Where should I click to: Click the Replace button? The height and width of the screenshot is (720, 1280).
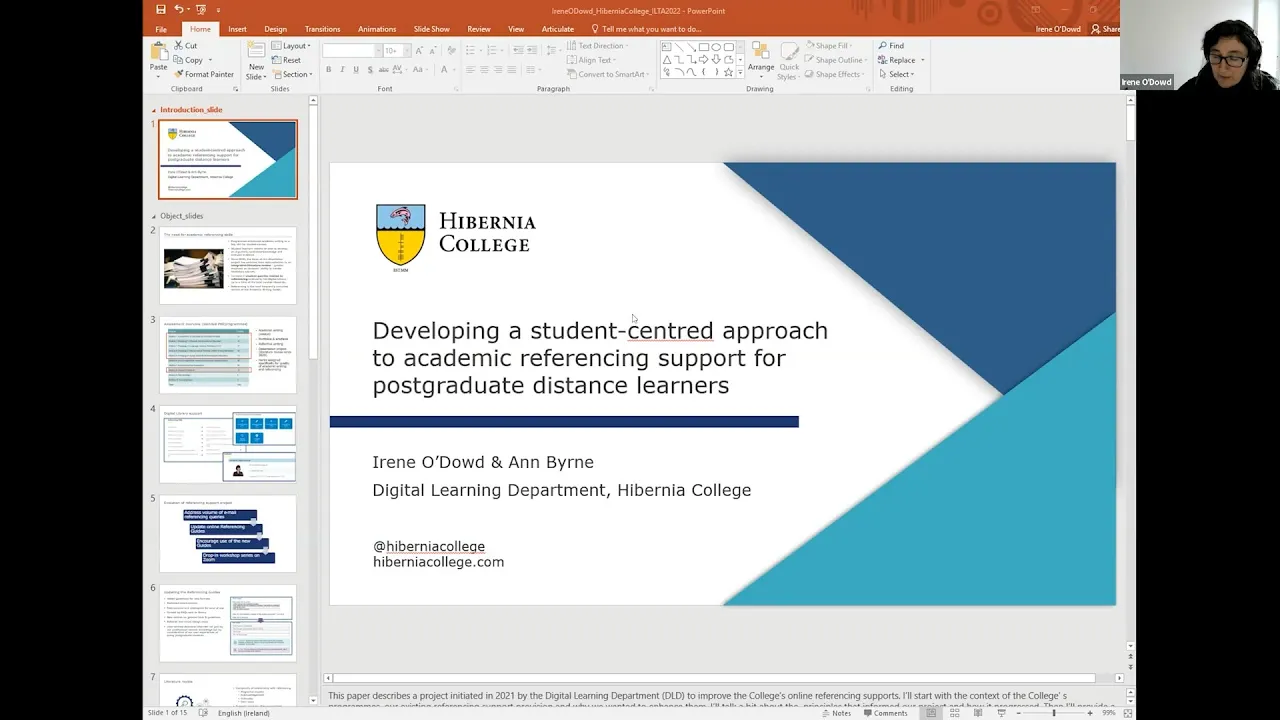coord(897,60)
